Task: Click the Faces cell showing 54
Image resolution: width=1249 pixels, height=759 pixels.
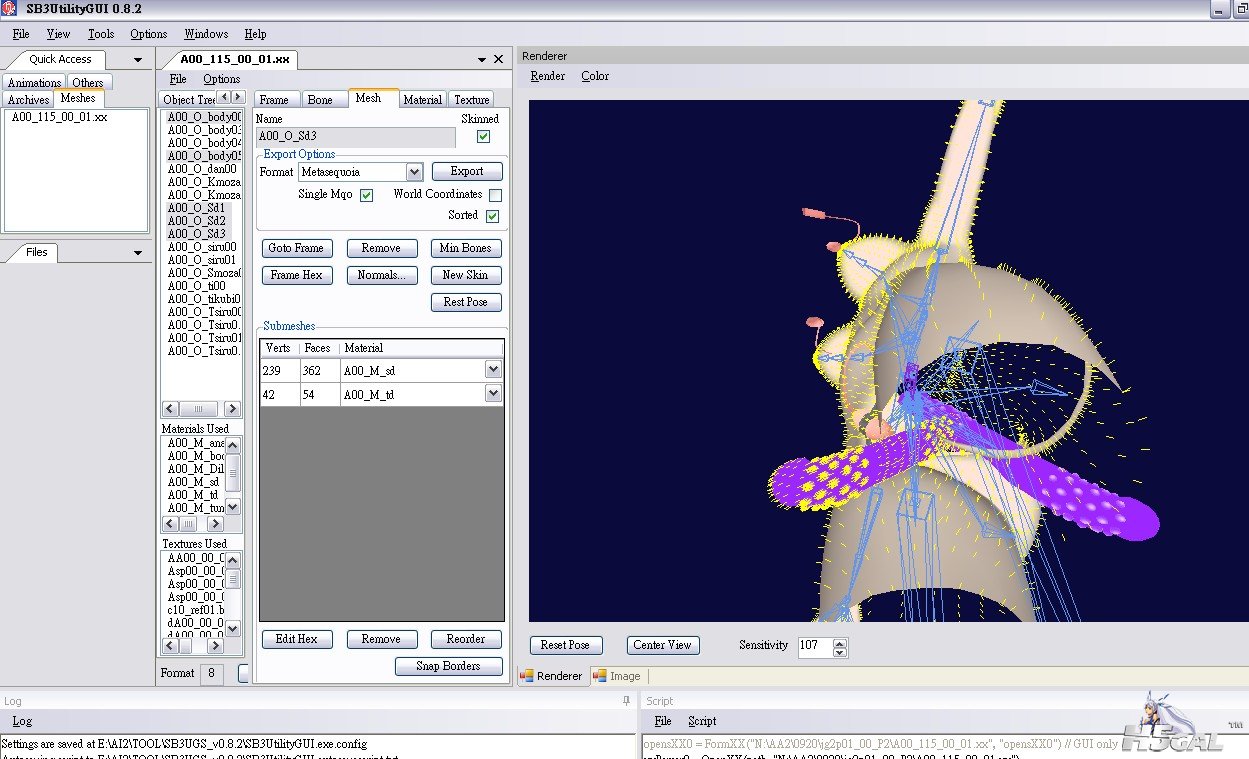Action: [320, 395]
